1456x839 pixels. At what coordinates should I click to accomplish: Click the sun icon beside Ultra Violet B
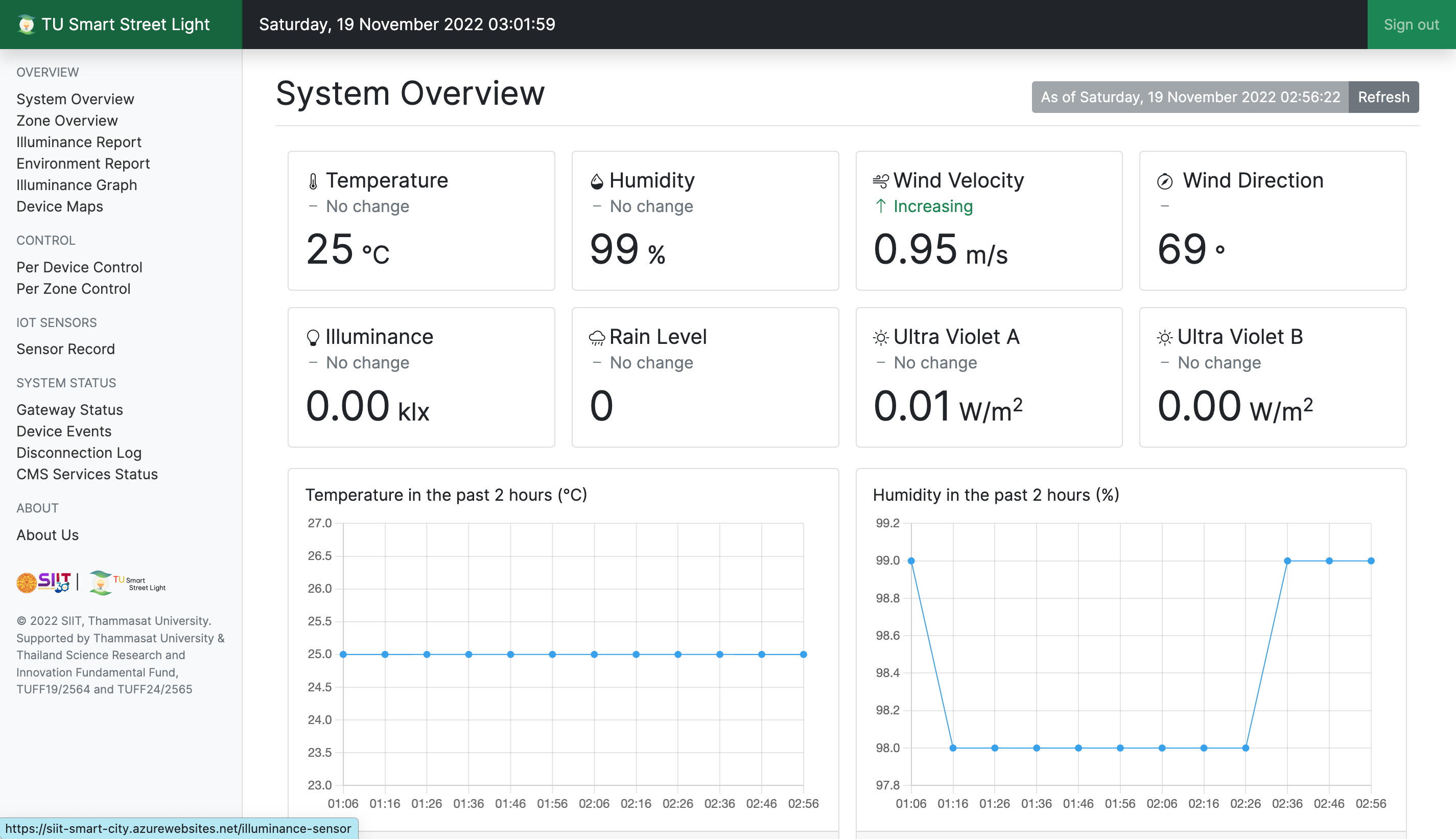point(1165,338)
